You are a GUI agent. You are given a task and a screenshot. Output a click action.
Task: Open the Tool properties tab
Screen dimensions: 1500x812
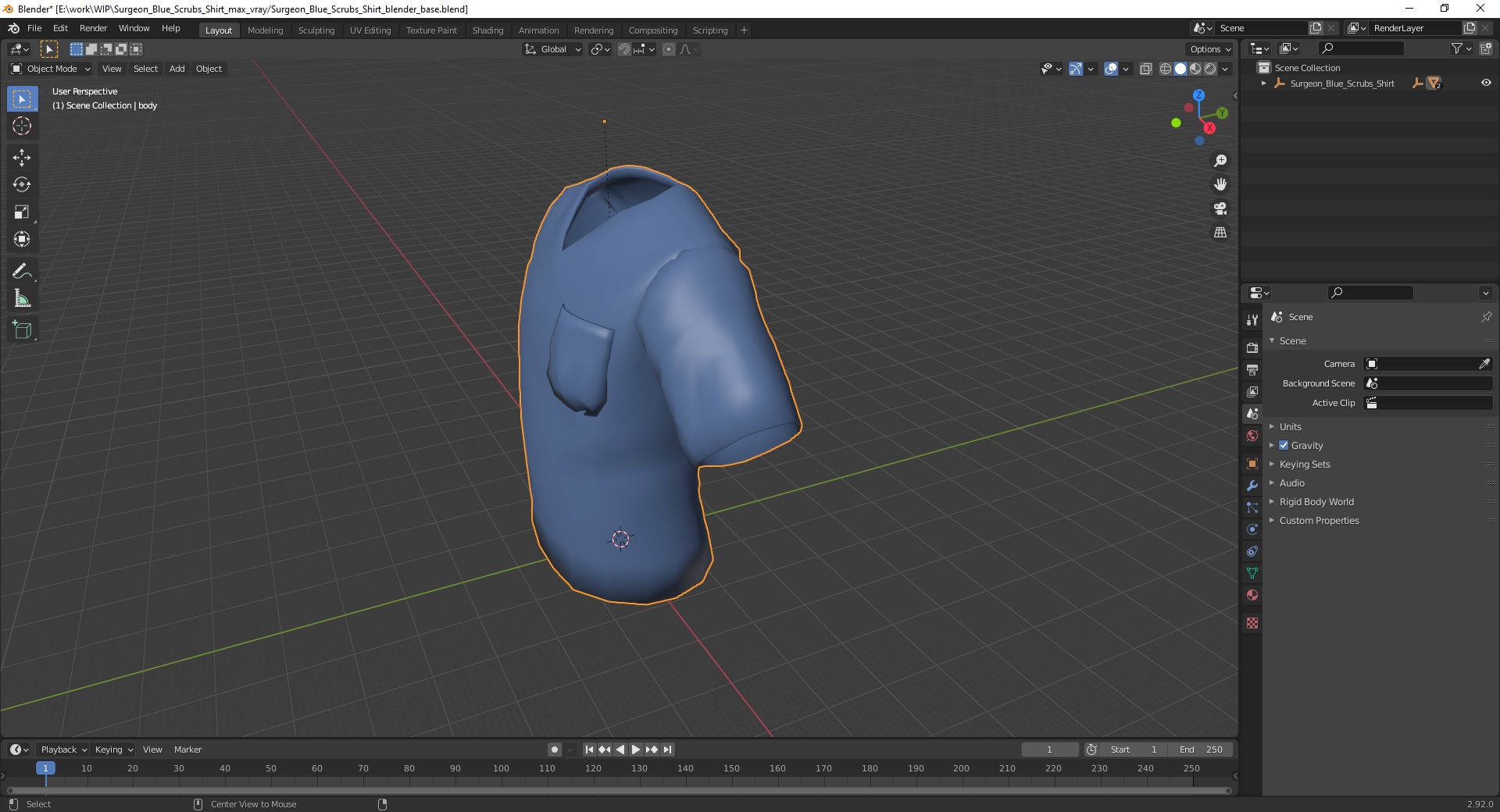click(1252, 320)
